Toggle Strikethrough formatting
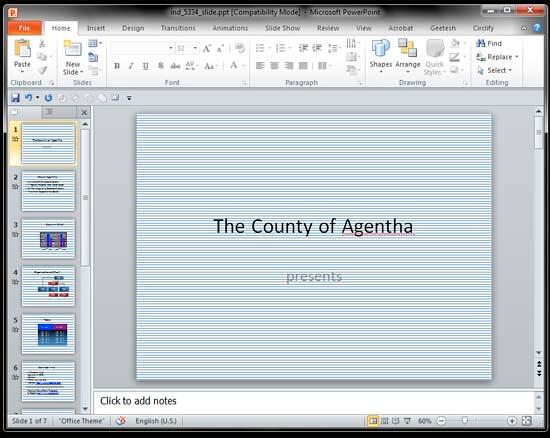Image resolution: width=550 pixels, height=438 pixels. point(175,66)
